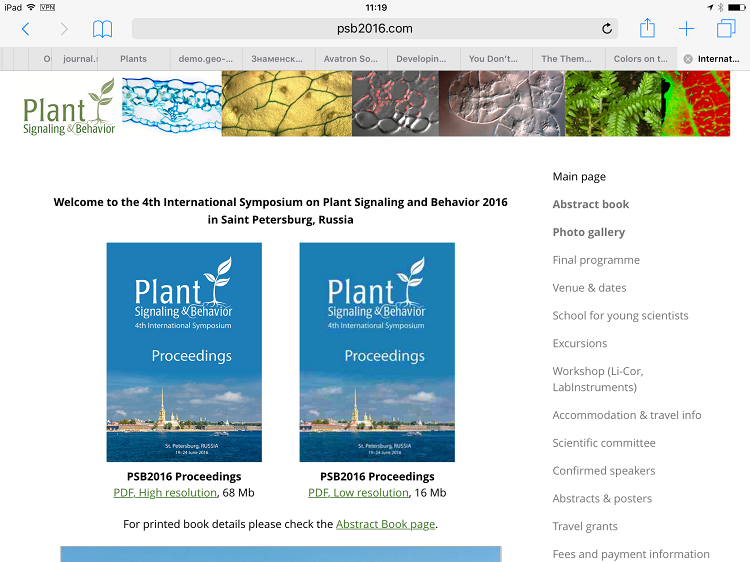Click the green fern banner image
This screenshot has height=562, width=750.
tap(613, 104)
